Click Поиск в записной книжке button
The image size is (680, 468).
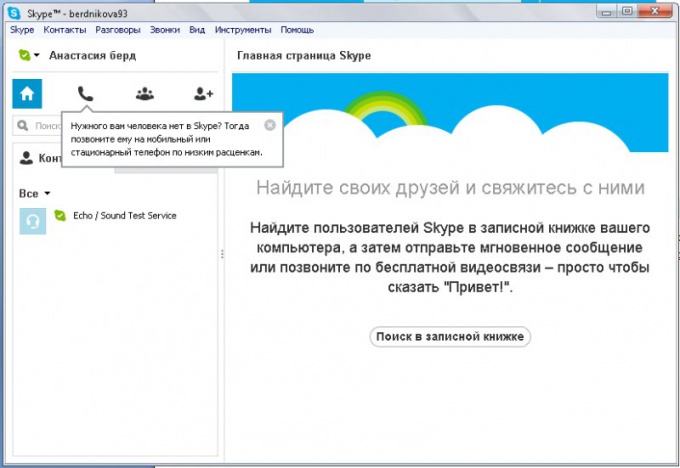450,337
